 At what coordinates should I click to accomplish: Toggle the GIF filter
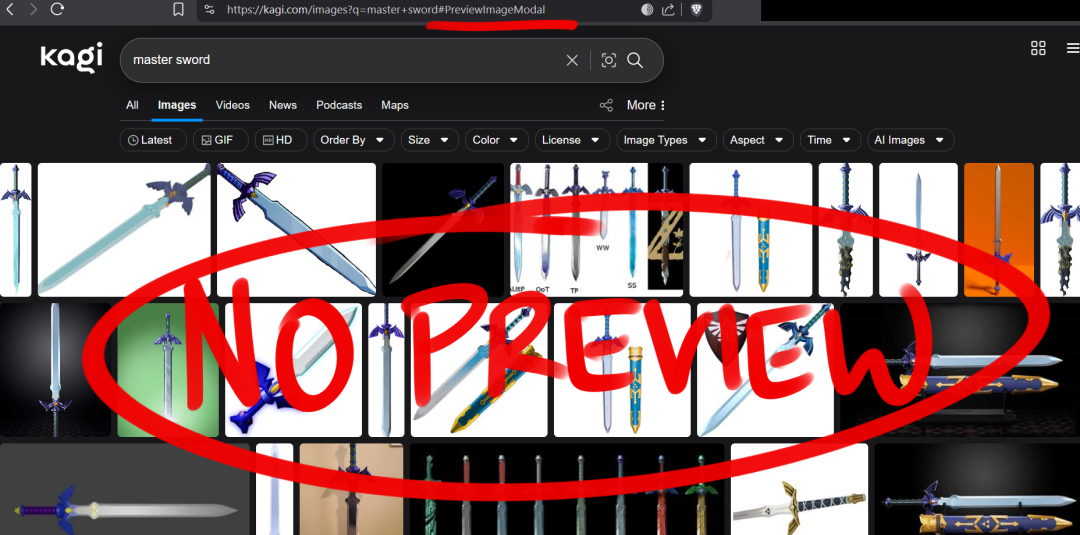click(217, 140)
